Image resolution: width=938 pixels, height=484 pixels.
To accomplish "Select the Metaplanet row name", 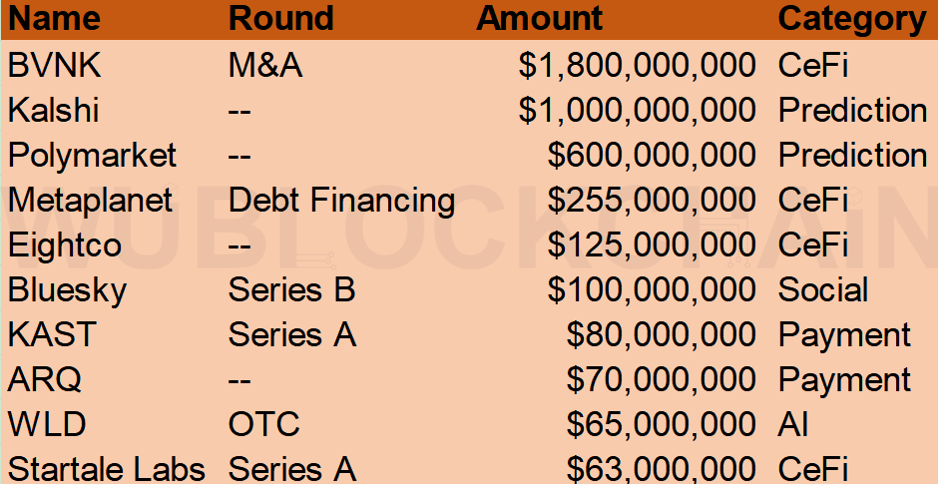I will [x=90, y=200].
